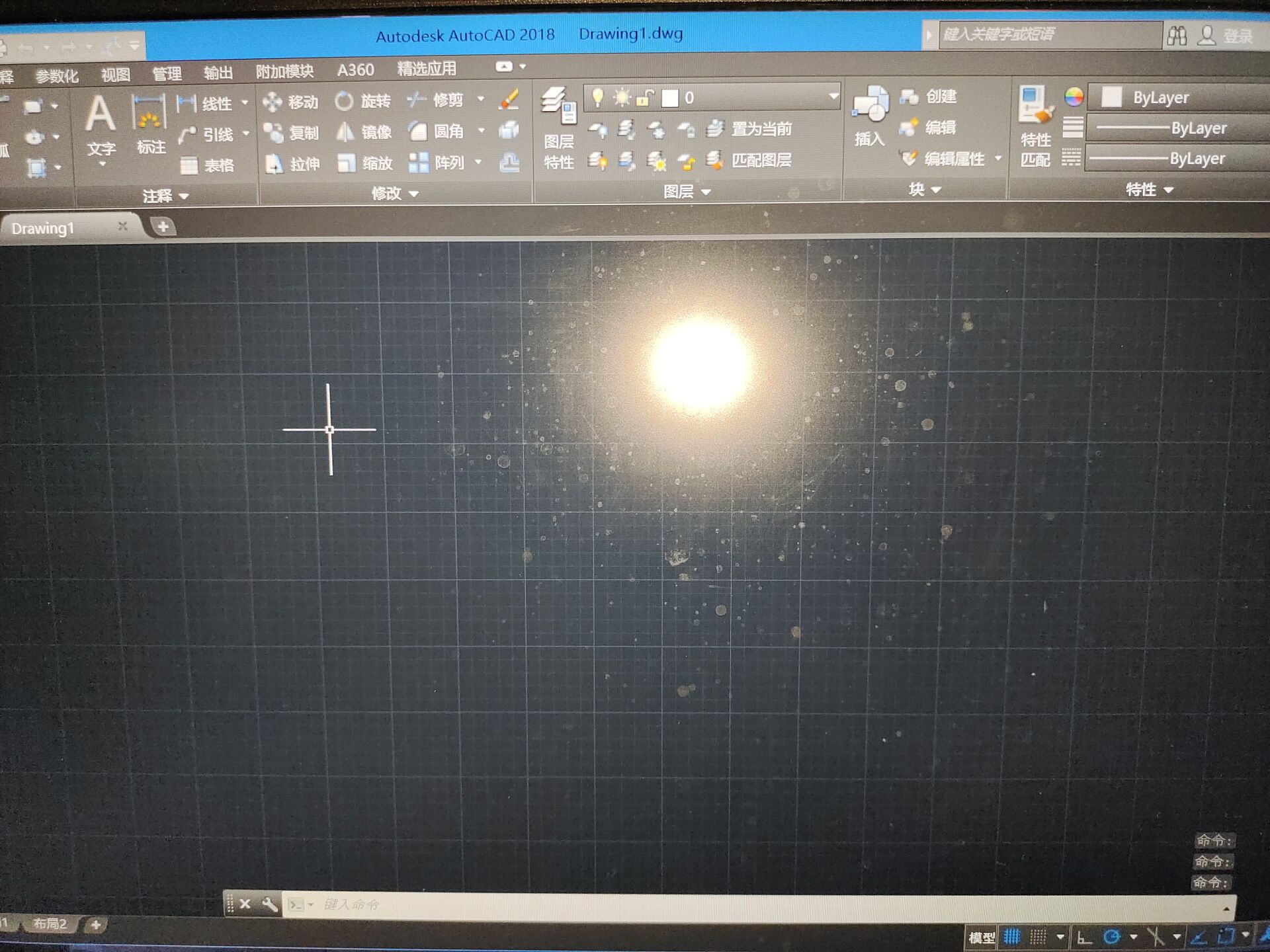Click the ByLayer color swatch dropdown
Viewport: 1270px width, 952px height.
tap(1177, 98)
